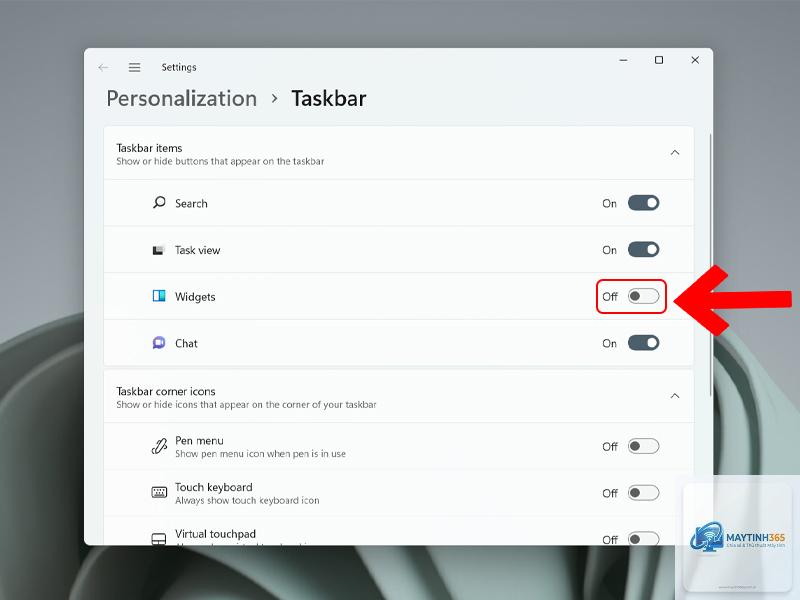Image resolution: width=800 pixels, height=600 pixels.
Task: Enable the Touch keyboard toggle
Action: tap(643, 493)
